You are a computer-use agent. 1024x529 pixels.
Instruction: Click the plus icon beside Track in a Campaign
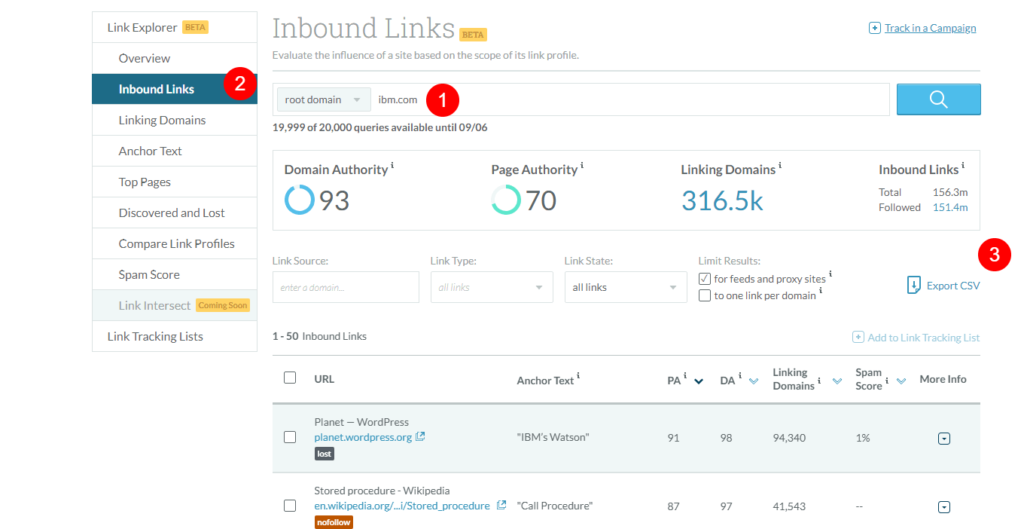click(x=875, y=28)
